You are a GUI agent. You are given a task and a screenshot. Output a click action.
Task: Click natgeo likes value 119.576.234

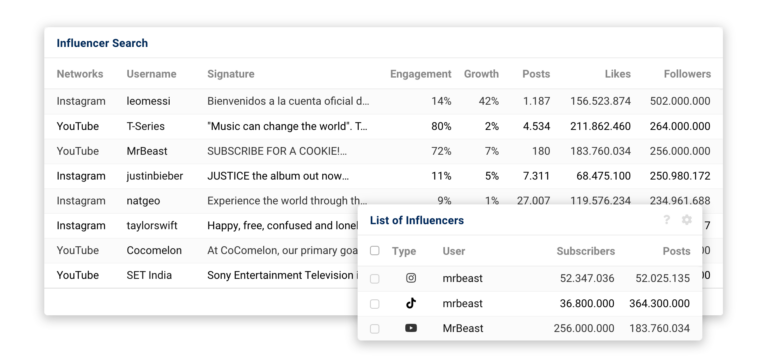tap(600, 200)
